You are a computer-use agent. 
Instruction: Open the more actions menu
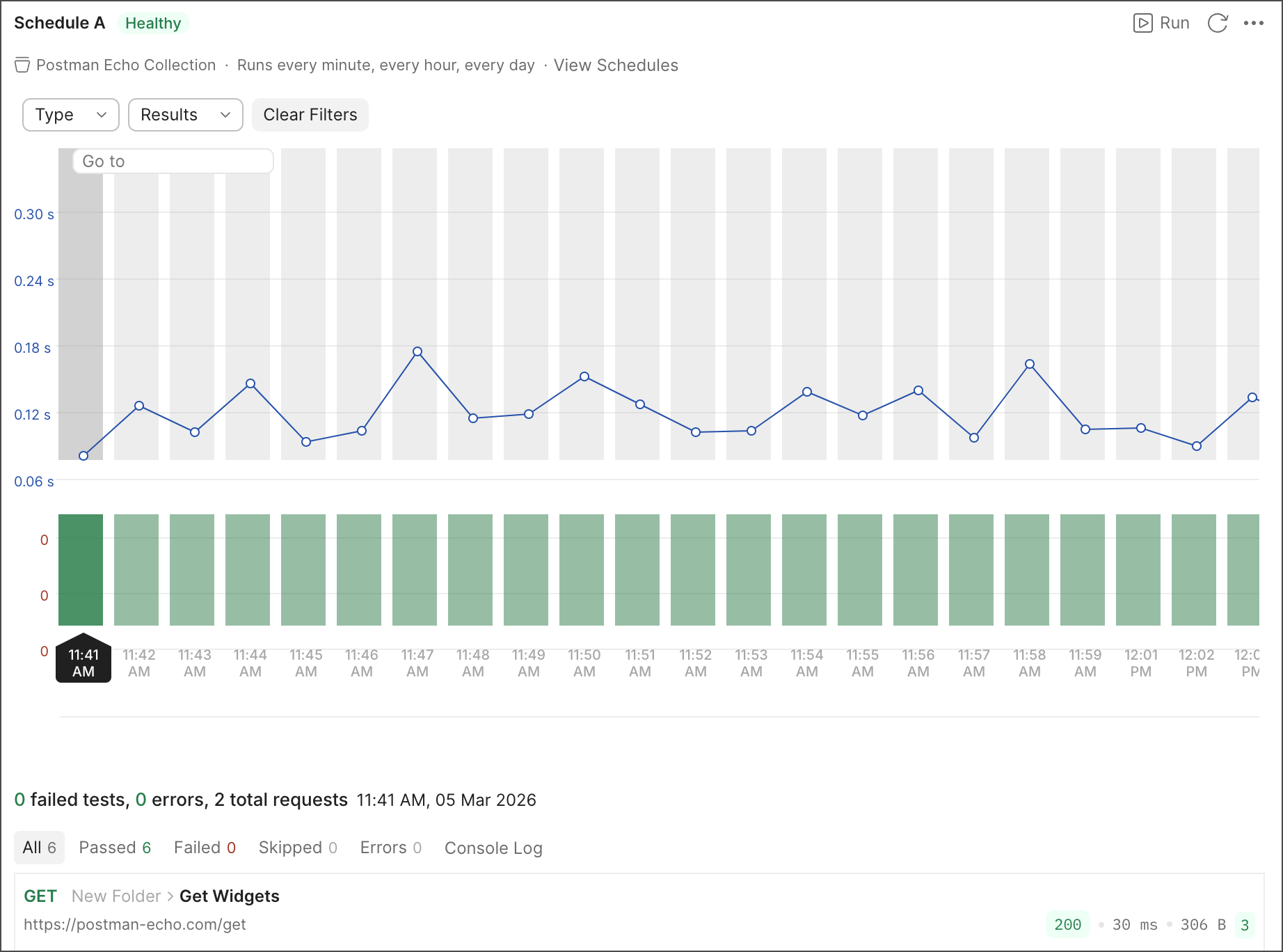click(x=1253, y=23)
